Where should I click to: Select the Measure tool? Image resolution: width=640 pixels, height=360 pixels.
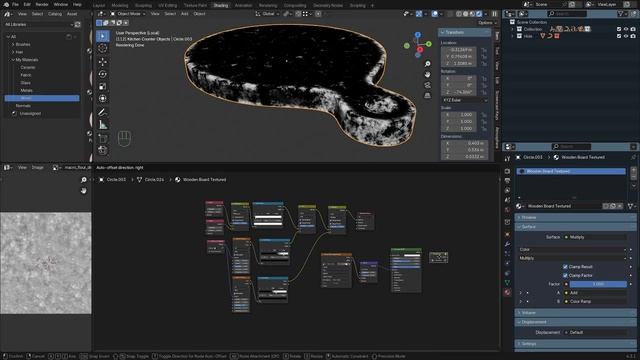[103, 125]
